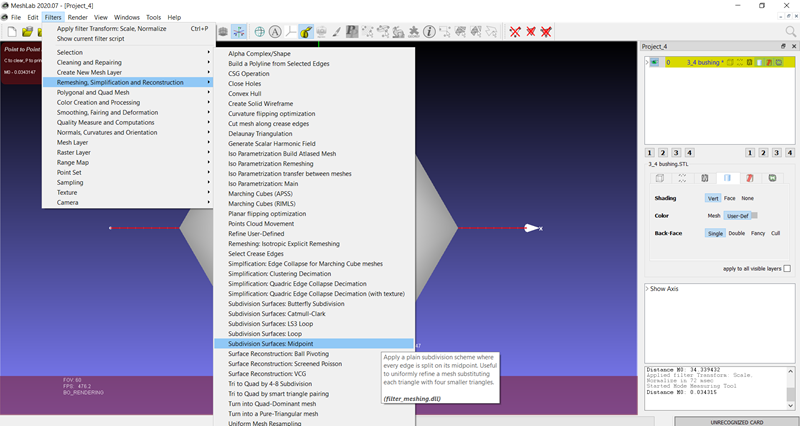This screenshot has width=800, height=426.
Task: Click the last red X delete icon
Action: pos(546,32)
